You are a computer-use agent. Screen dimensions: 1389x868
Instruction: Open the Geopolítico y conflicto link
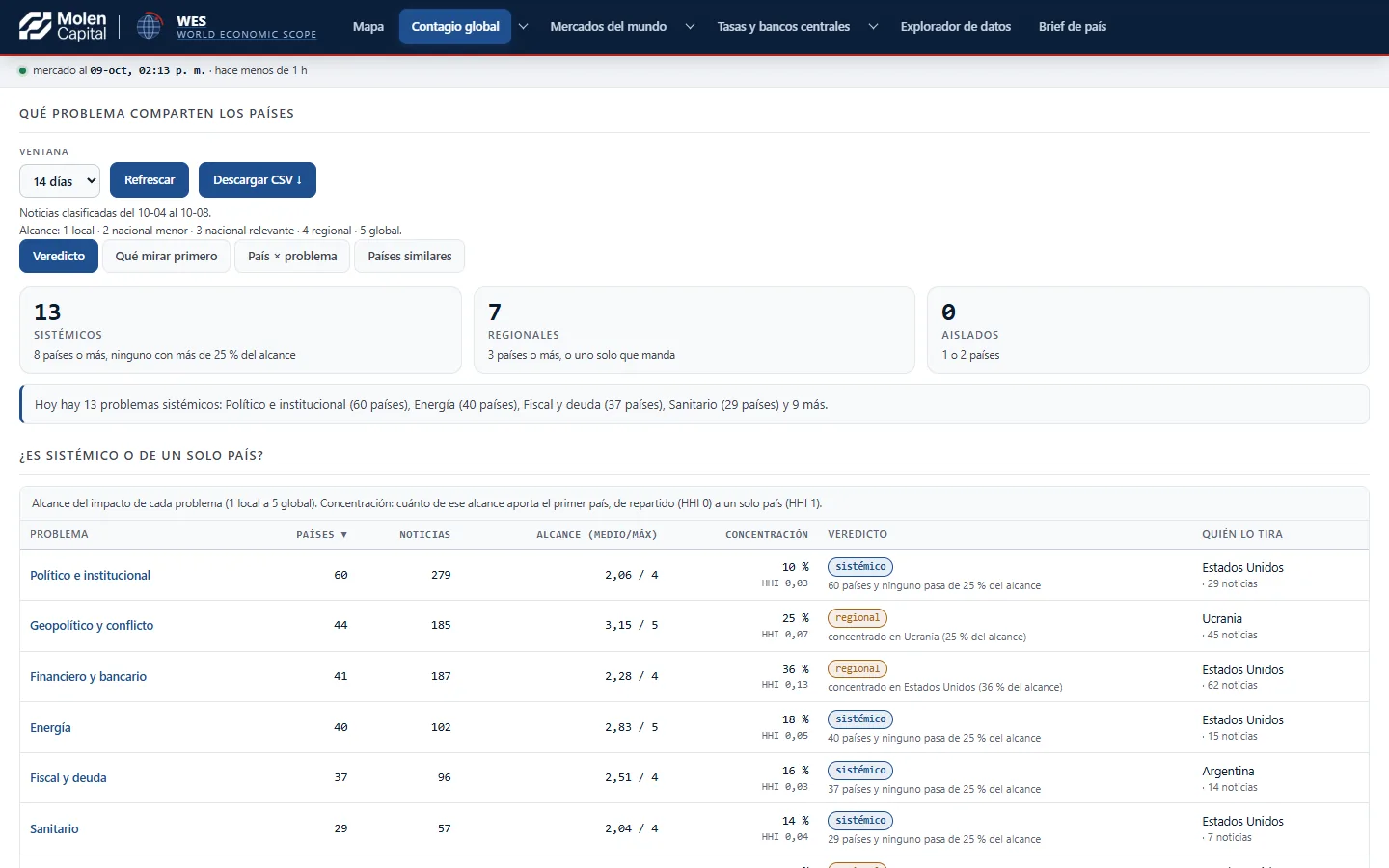(92, 626)
